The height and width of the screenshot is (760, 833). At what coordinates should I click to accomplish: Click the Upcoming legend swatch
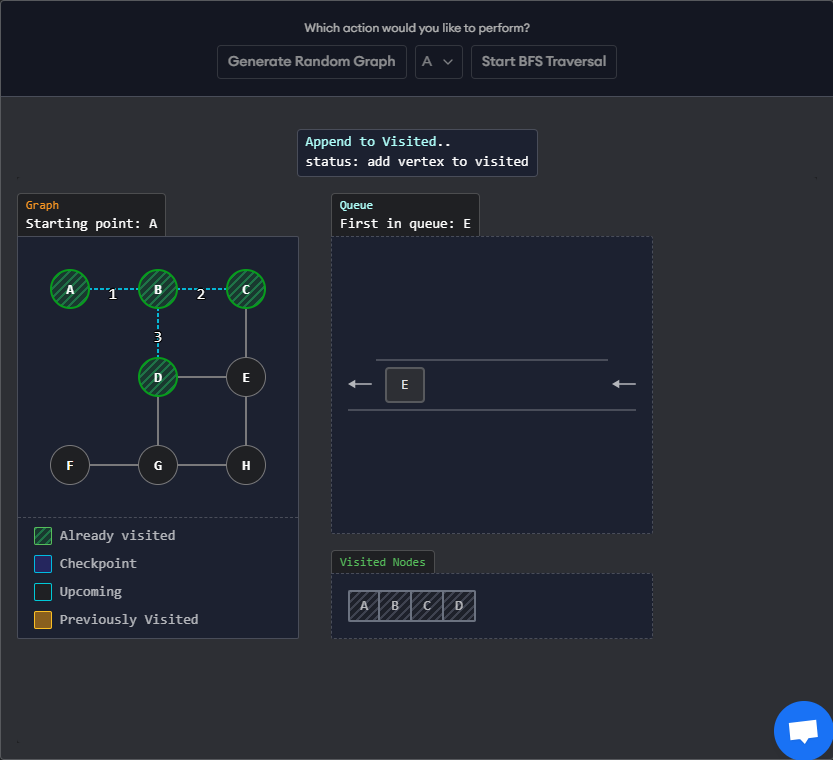coord(43,592)
